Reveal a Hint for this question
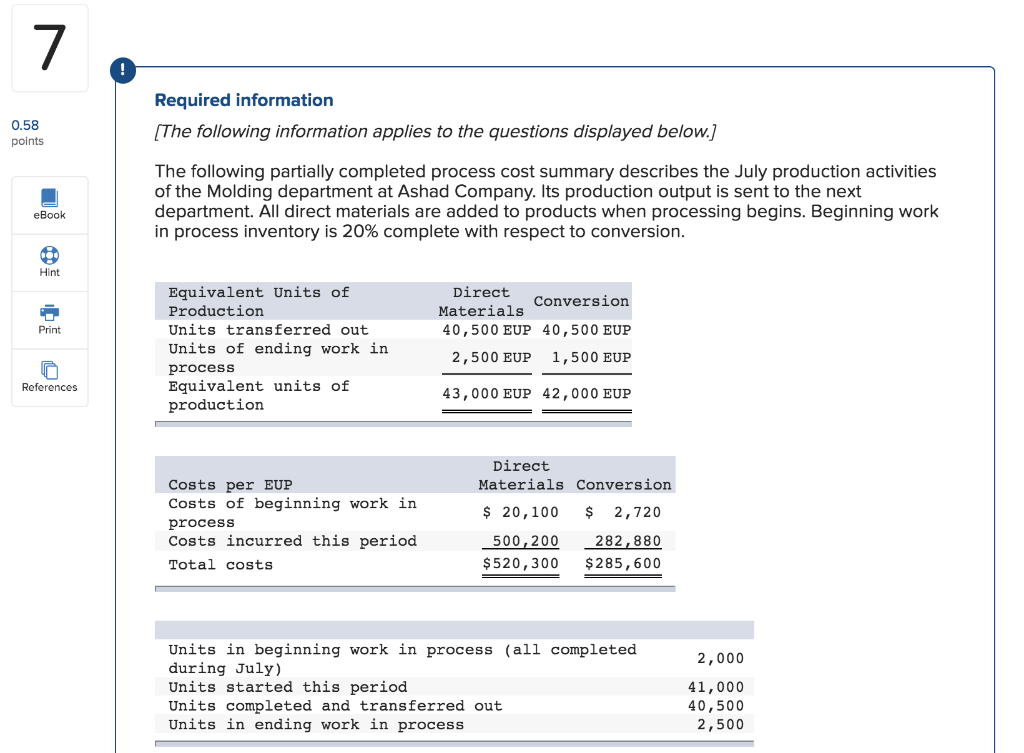 [x=49, y=261]
